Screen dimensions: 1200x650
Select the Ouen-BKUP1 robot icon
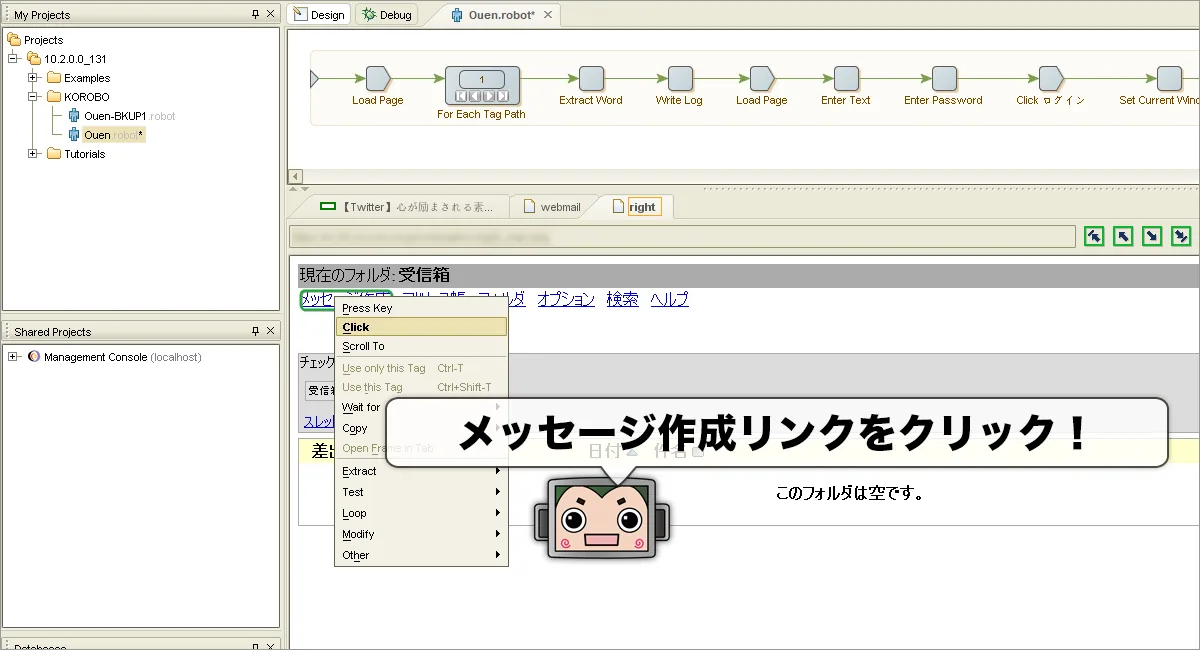tap(74, 116)
